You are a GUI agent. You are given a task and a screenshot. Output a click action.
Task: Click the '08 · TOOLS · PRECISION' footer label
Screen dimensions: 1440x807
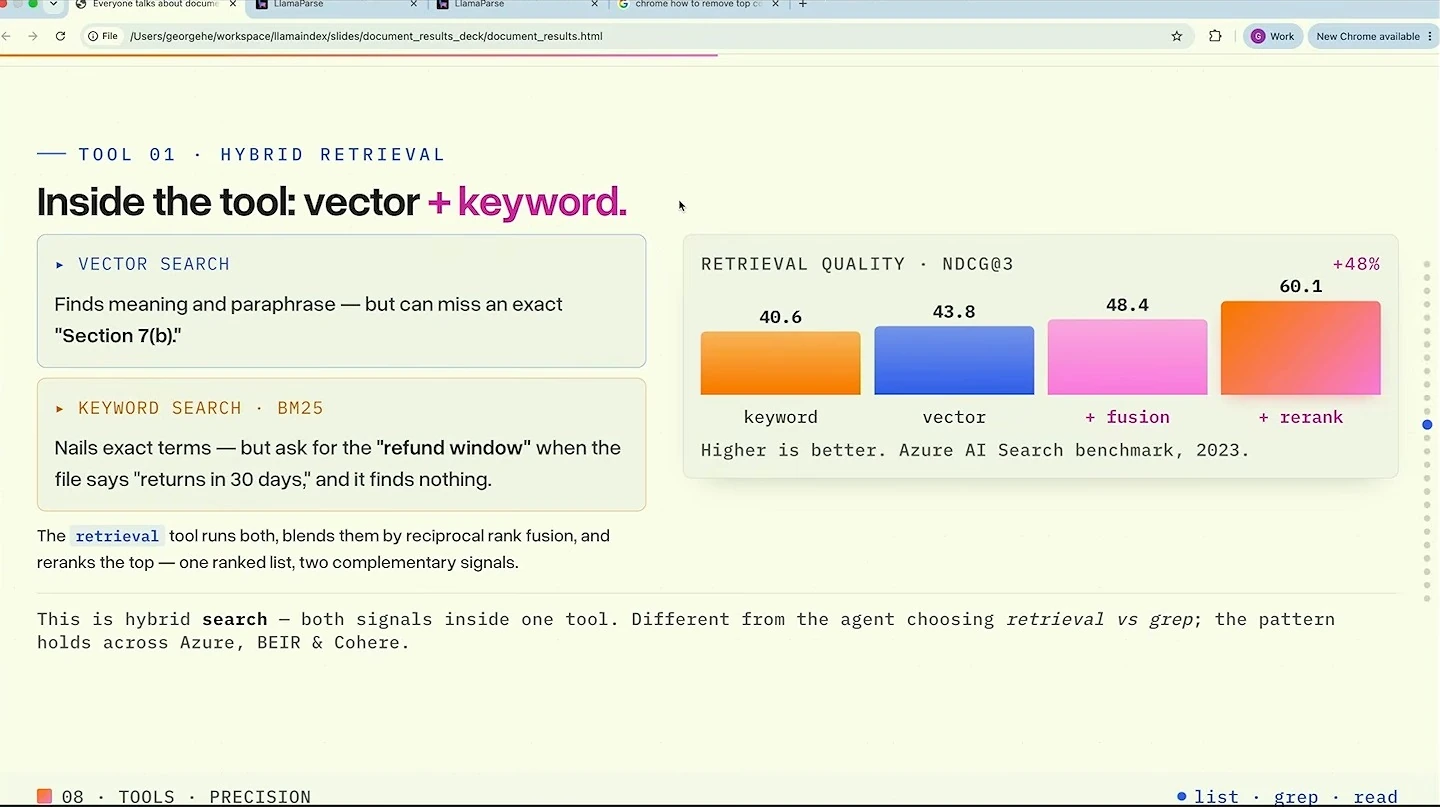186,797
